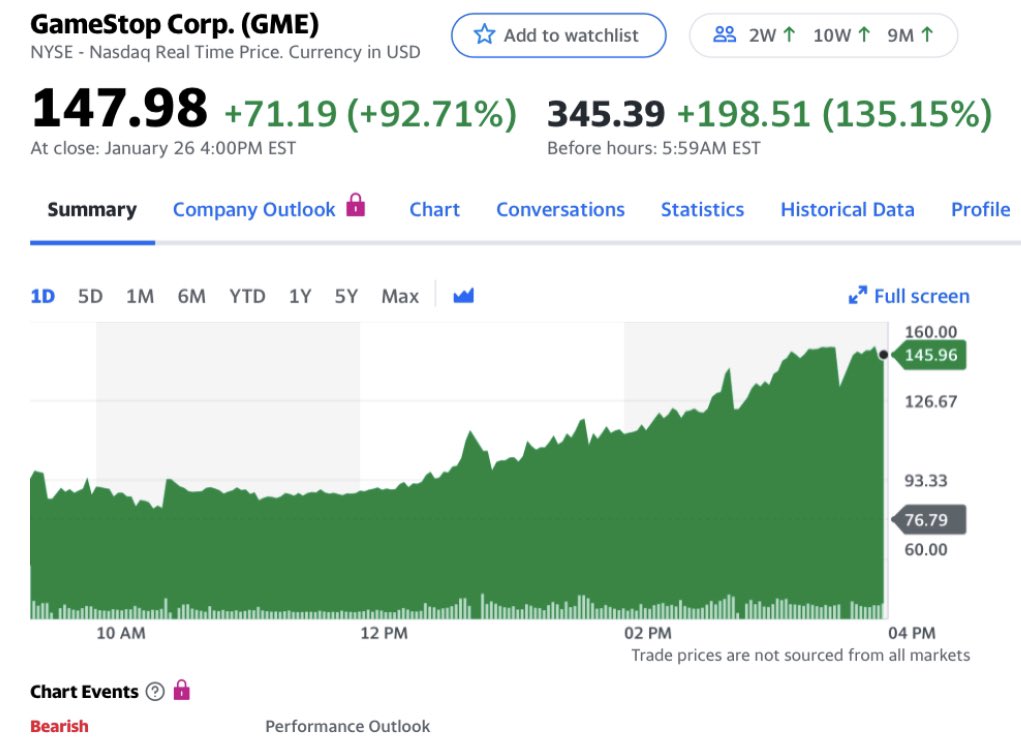The height and width of the screenshot is (738, 1021).
Task: Click the +71.19 (+92.71%) change text
Action: point(370,114)
